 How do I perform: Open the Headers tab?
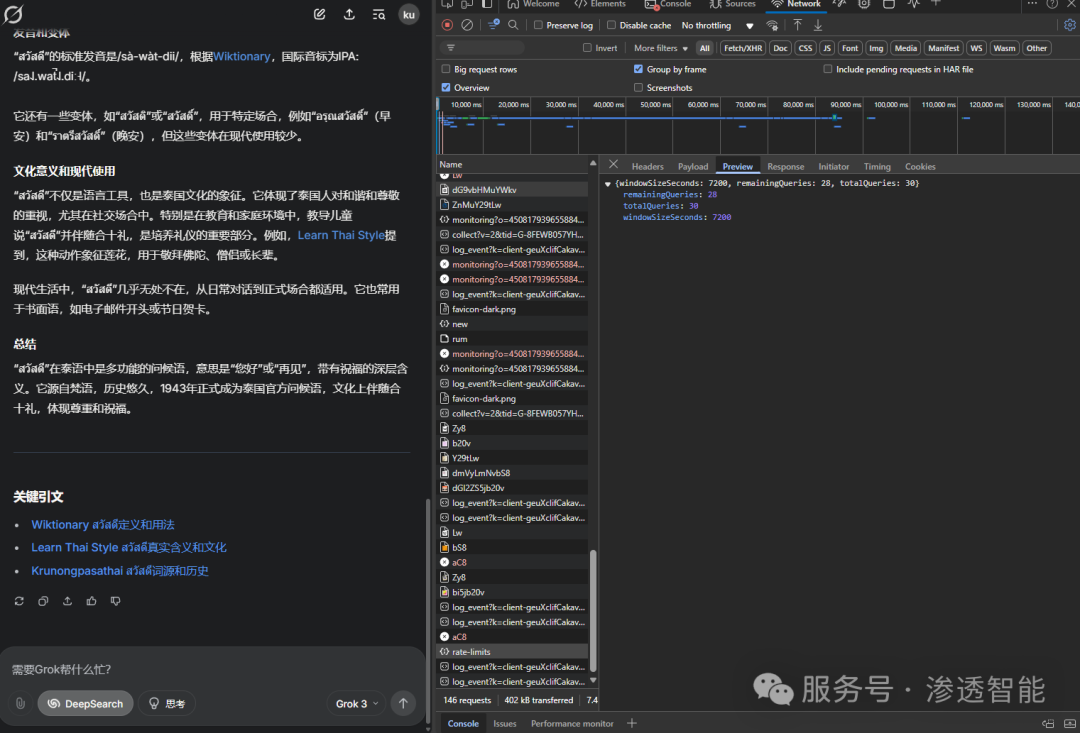coord(647,167)
